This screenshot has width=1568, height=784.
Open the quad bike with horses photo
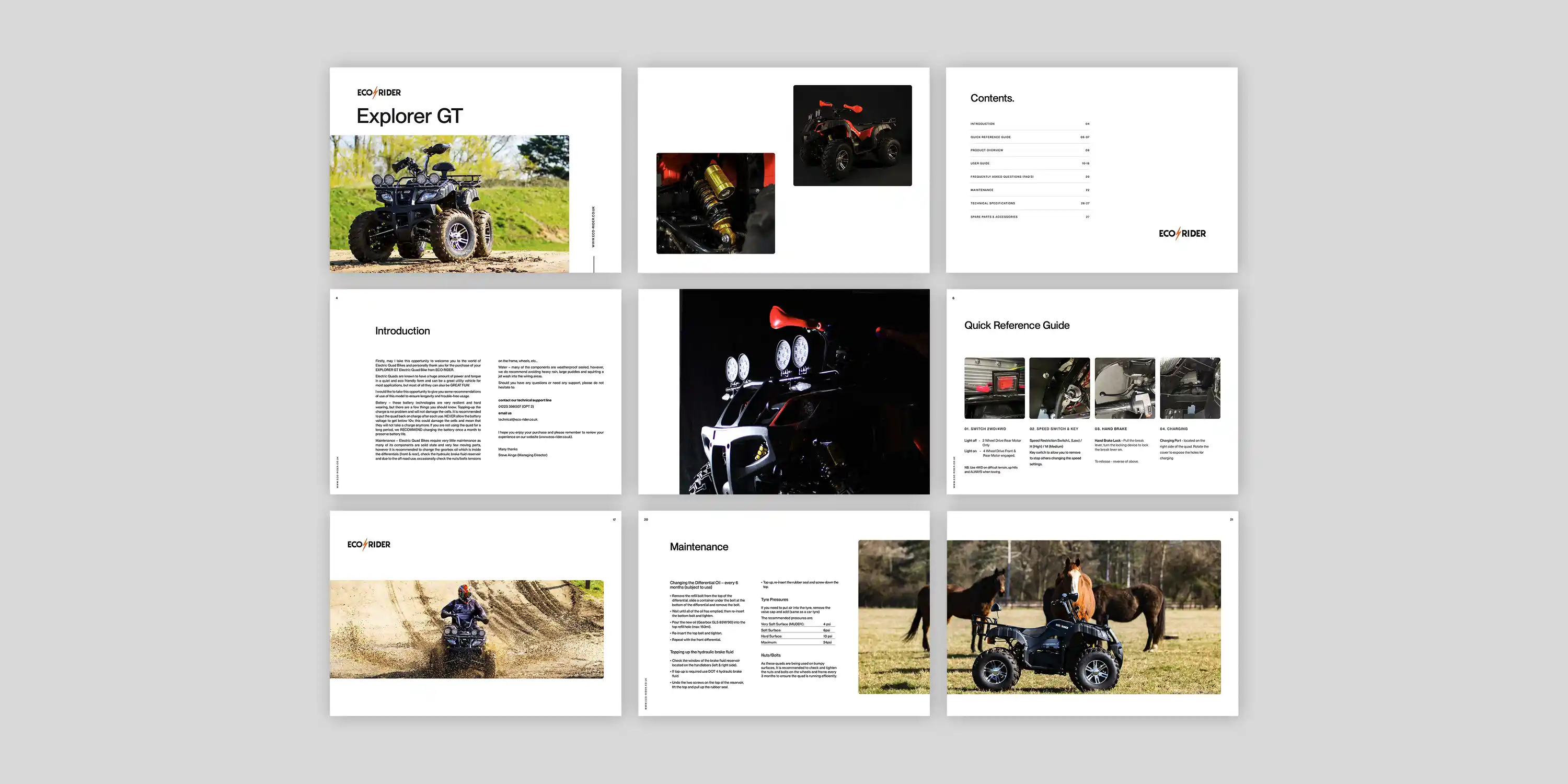pyautogui.click(x=1083, y=617)
